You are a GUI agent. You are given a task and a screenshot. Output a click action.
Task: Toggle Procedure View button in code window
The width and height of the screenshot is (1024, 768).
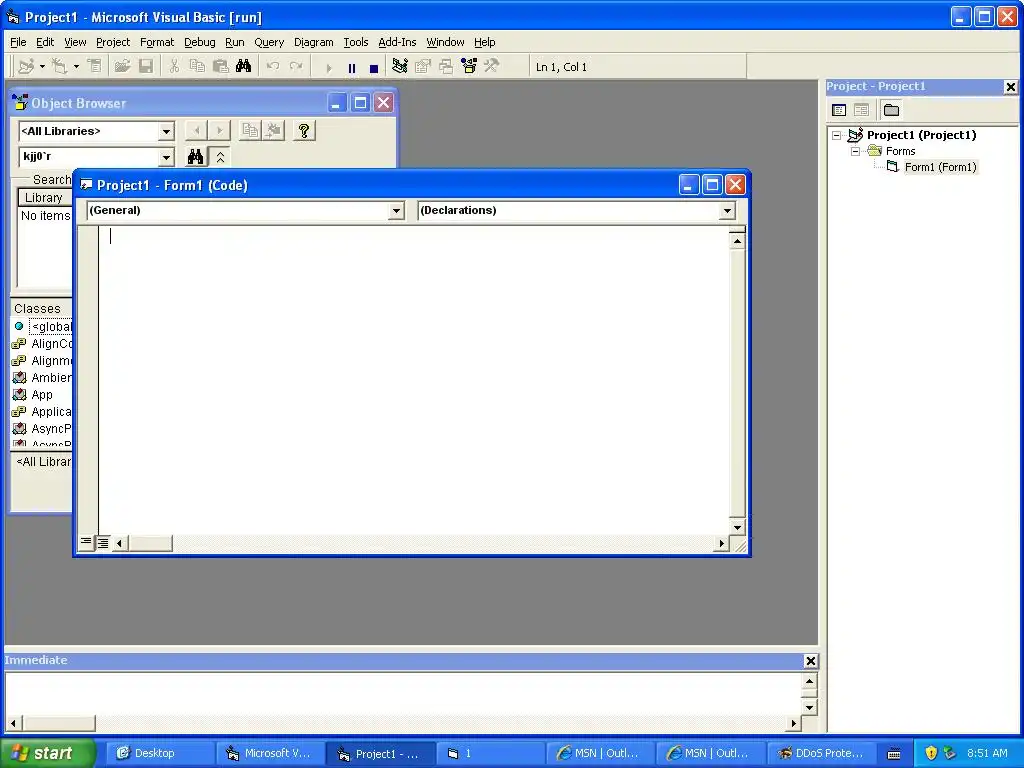click(x=86, y=542)
